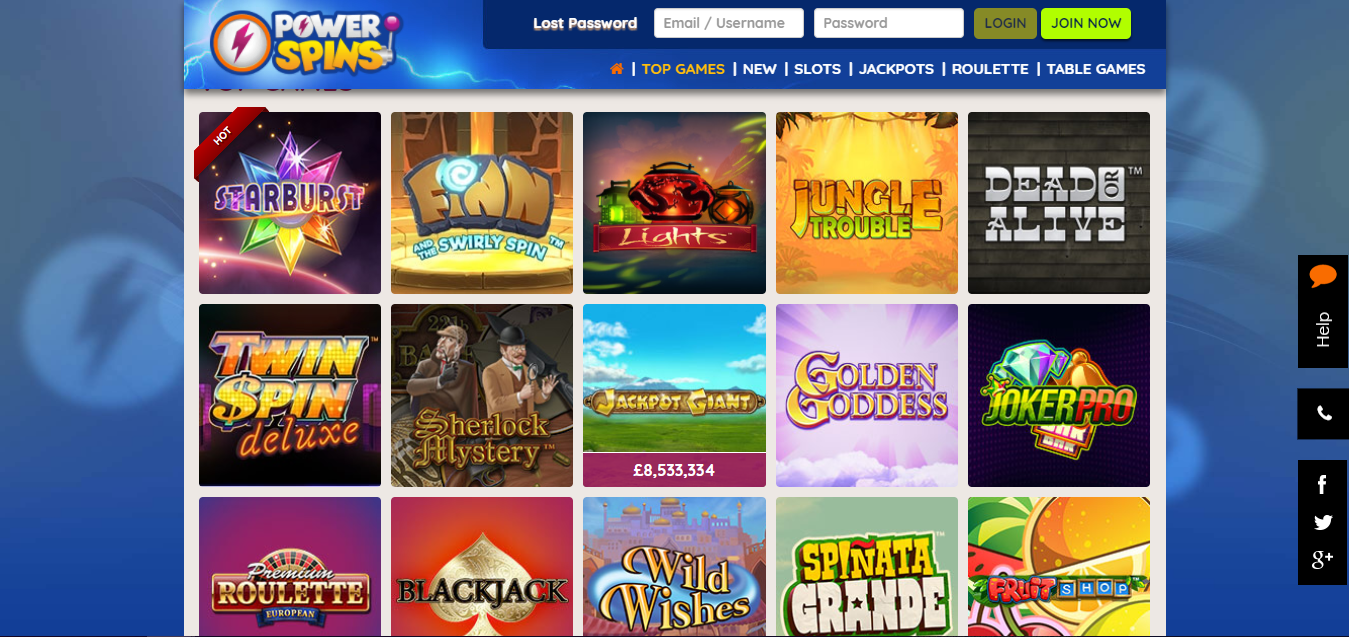The width and height of the screenshot is (1349, 637).
Task: Open the Facebook social icon
Action: coord(1322,485)
